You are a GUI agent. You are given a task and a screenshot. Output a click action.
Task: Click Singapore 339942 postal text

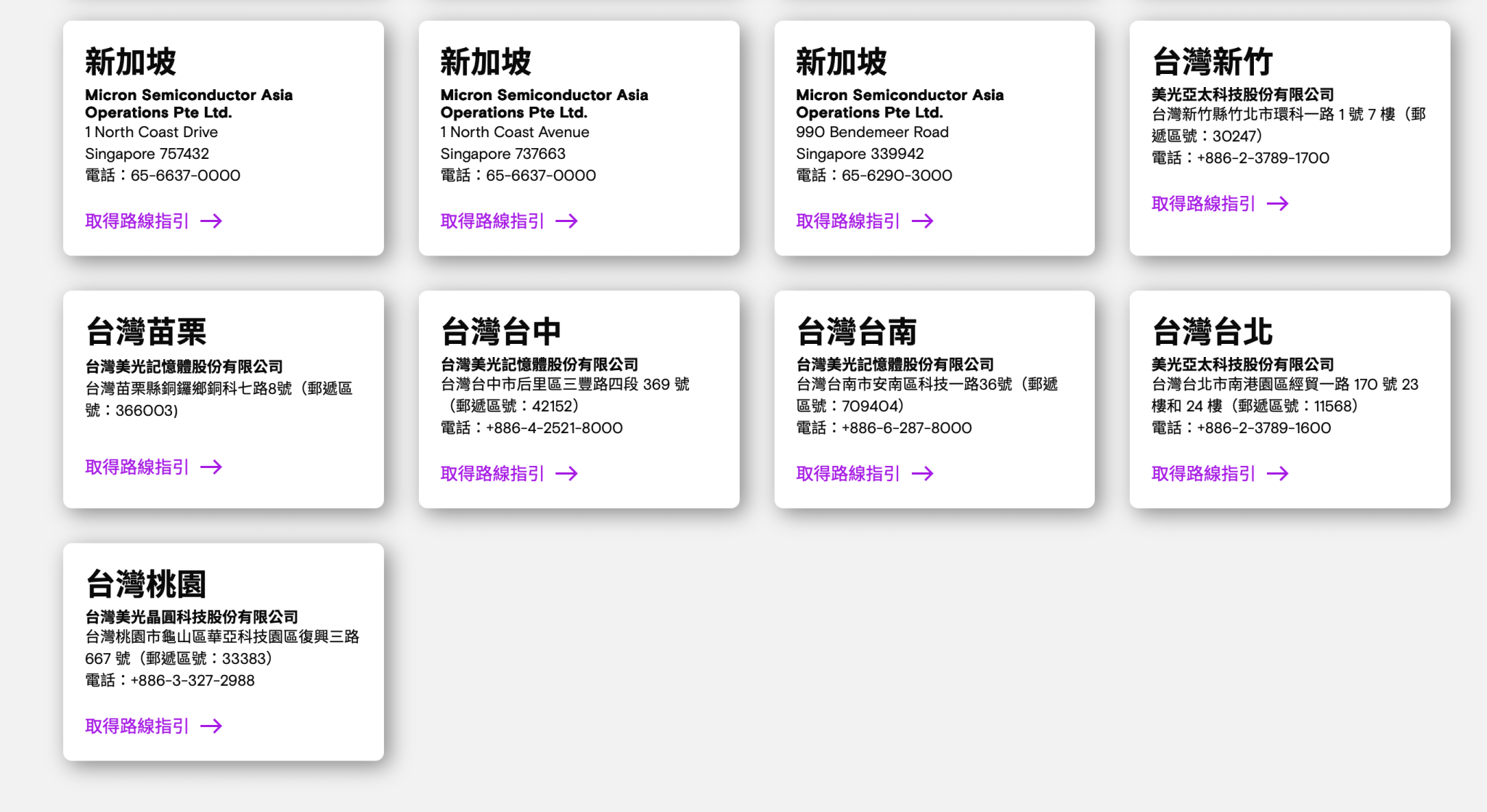tap(860, 154)
